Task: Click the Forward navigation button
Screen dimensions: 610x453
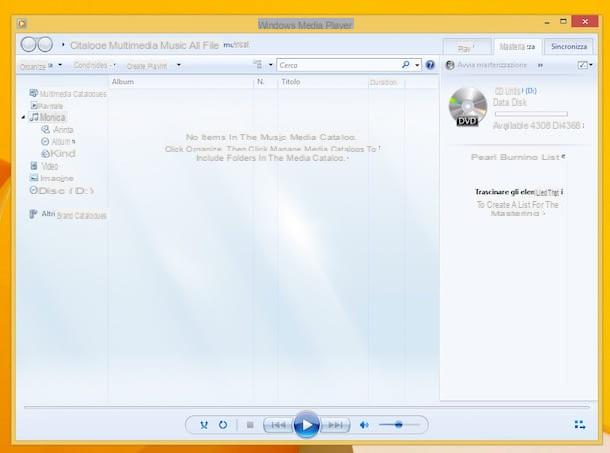Action: 46,44
